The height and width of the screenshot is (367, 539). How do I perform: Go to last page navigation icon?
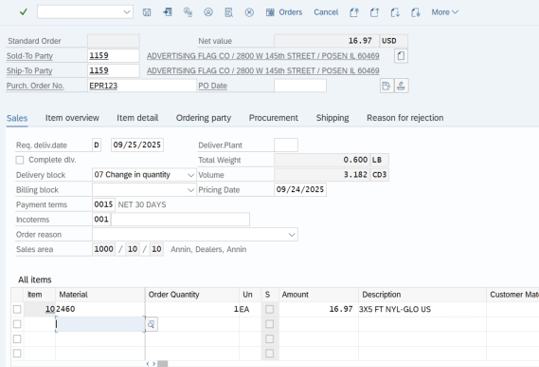point(416,12)
